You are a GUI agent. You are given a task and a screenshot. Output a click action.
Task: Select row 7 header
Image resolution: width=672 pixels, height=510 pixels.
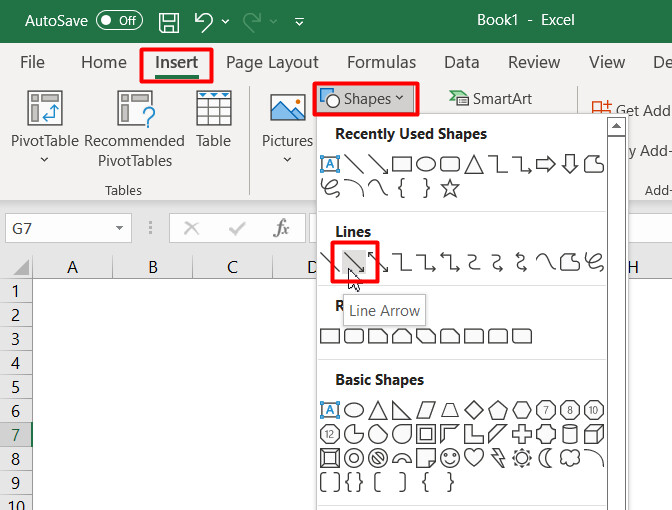[15, 435]
